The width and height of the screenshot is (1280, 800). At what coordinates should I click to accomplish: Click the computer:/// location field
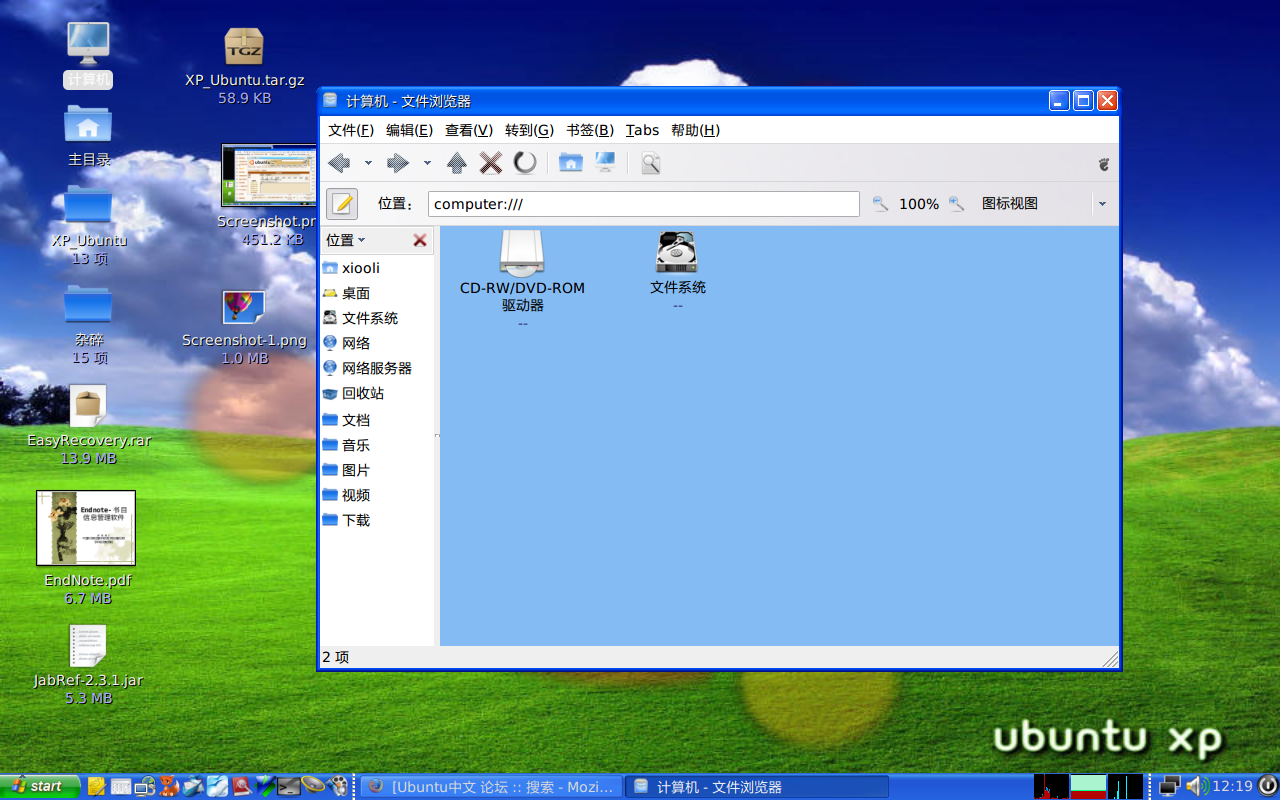click(644, 204)
